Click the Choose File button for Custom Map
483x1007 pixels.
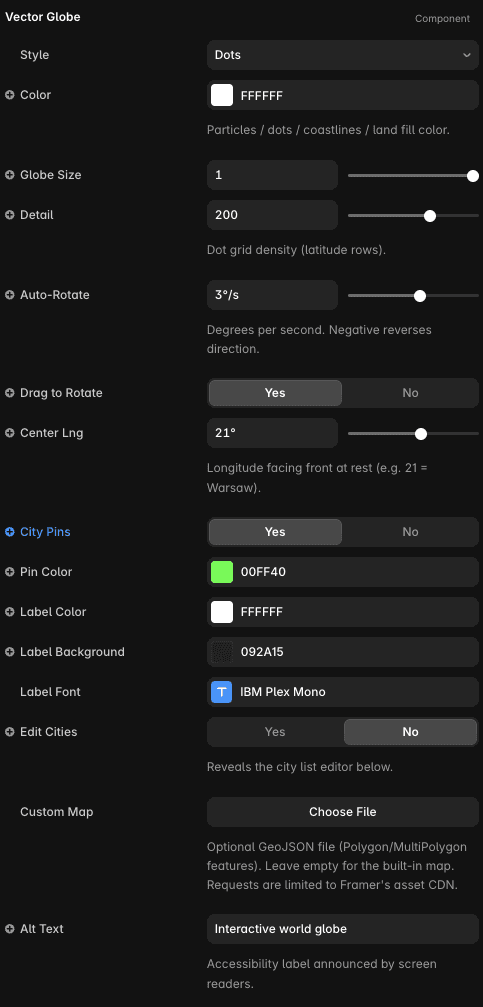coord(343,812)
